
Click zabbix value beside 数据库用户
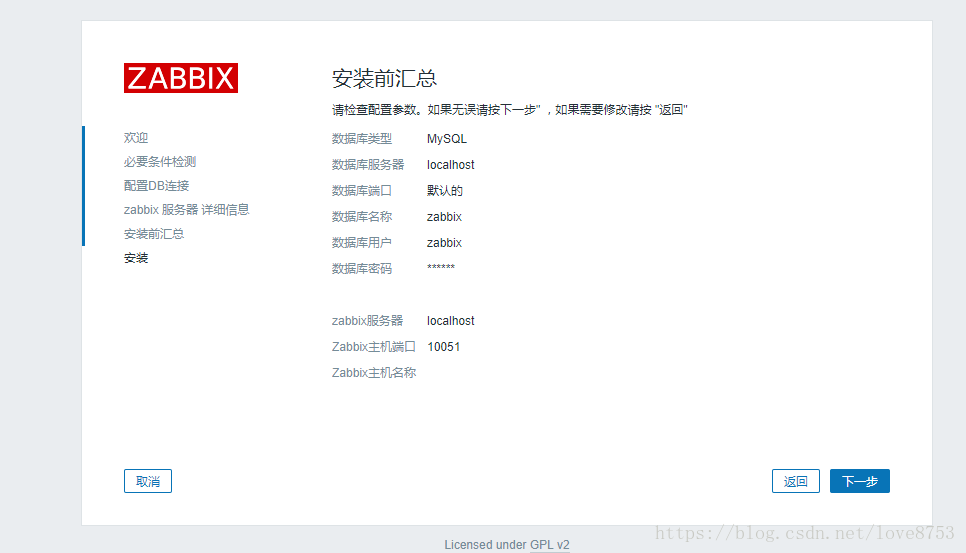[444, 243]
